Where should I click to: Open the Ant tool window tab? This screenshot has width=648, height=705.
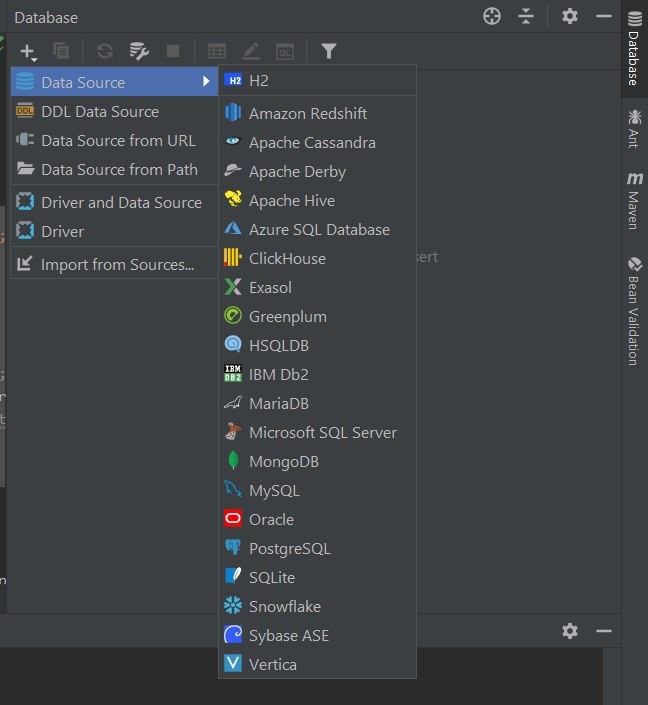point(635,129)
